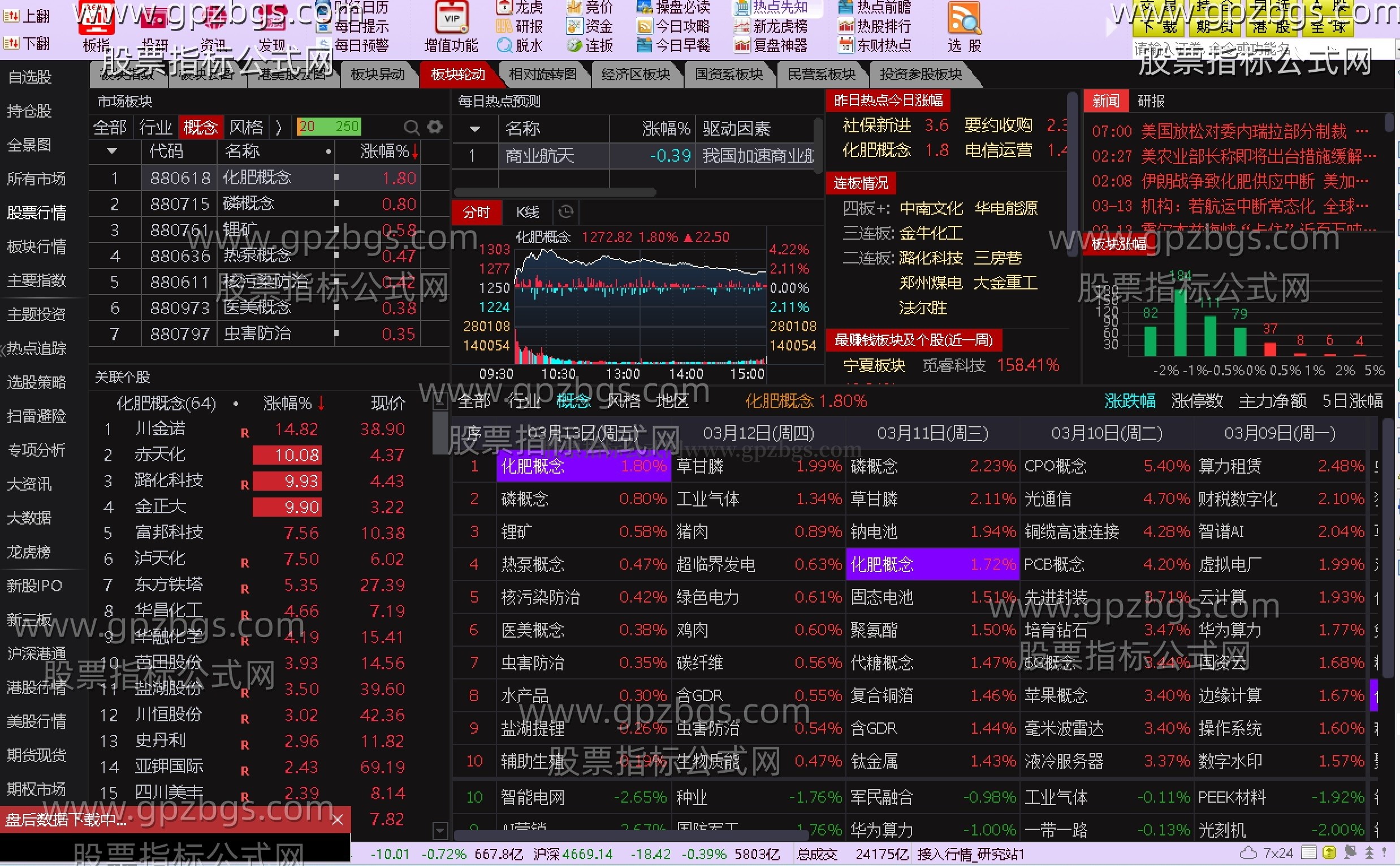Click the search magnifier in 市场板块 panel

(411, 127)
